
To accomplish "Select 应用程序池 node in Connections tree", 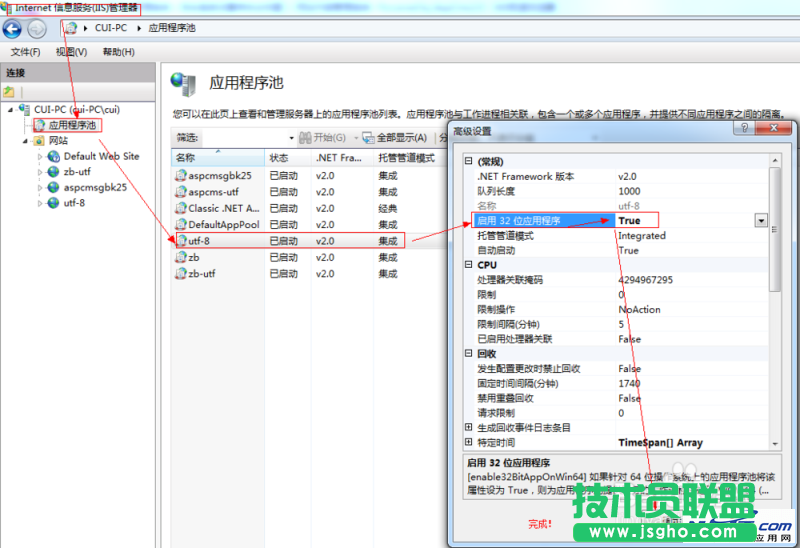I will (72, 125).
